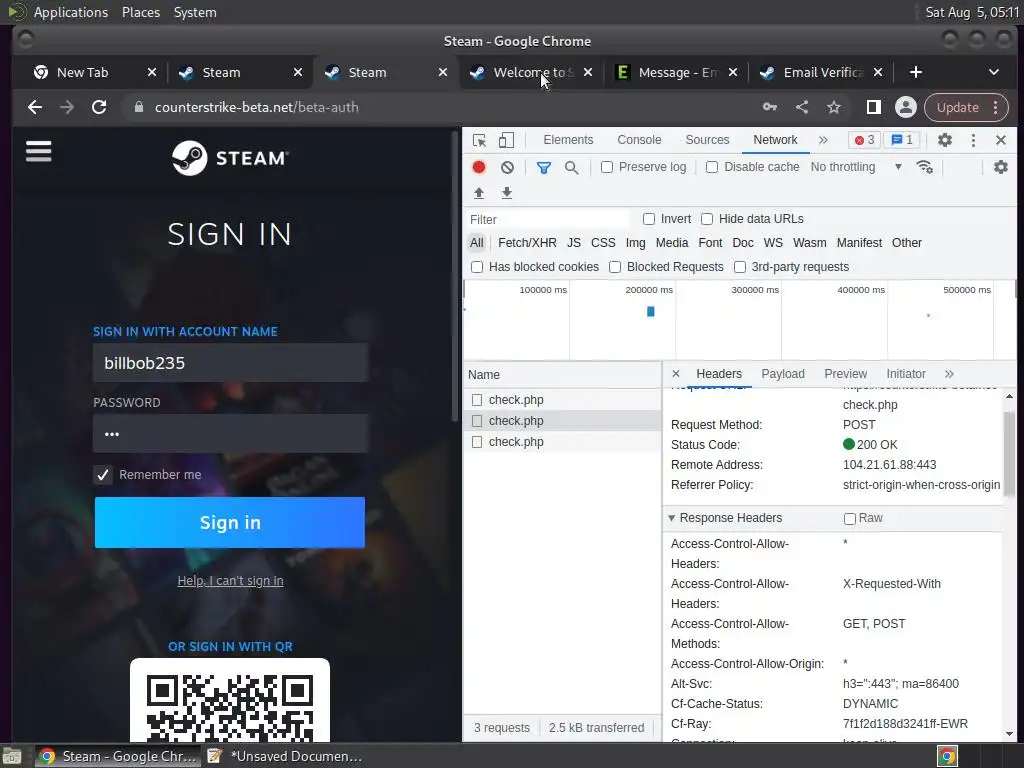This screenshot has height=768, width=1024.
Task: Select the last check.php request
Action: (x=562, y=442)
